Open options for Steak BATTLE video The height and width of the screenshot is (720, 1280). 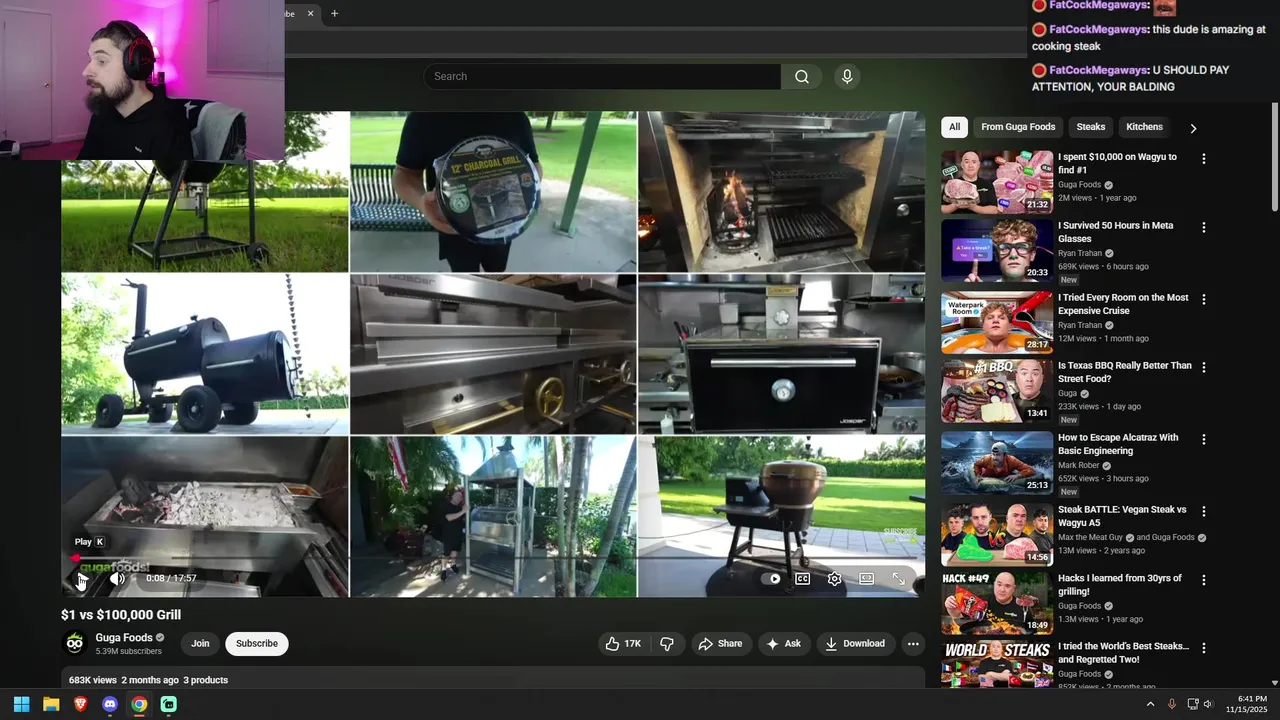point(1204,511)
